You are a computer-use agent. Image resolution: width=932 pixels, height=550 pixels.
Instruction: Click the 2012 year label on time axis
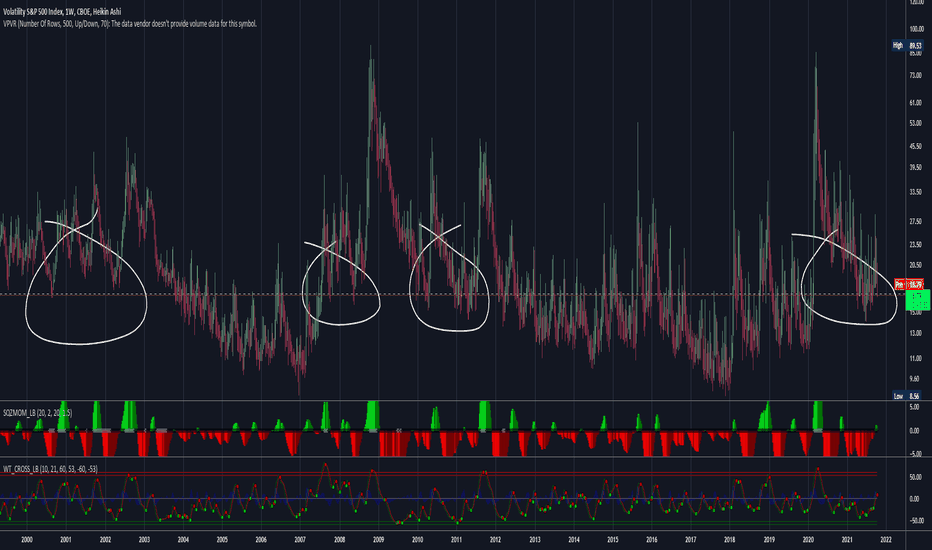pos(495,540)
